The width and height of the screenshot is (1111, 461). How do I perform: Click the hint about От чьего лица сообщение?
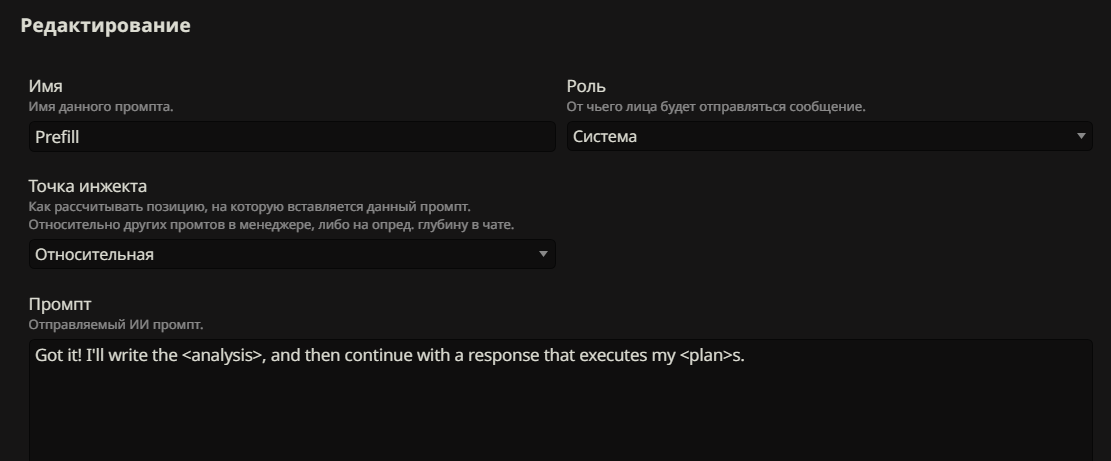point(716,107)
